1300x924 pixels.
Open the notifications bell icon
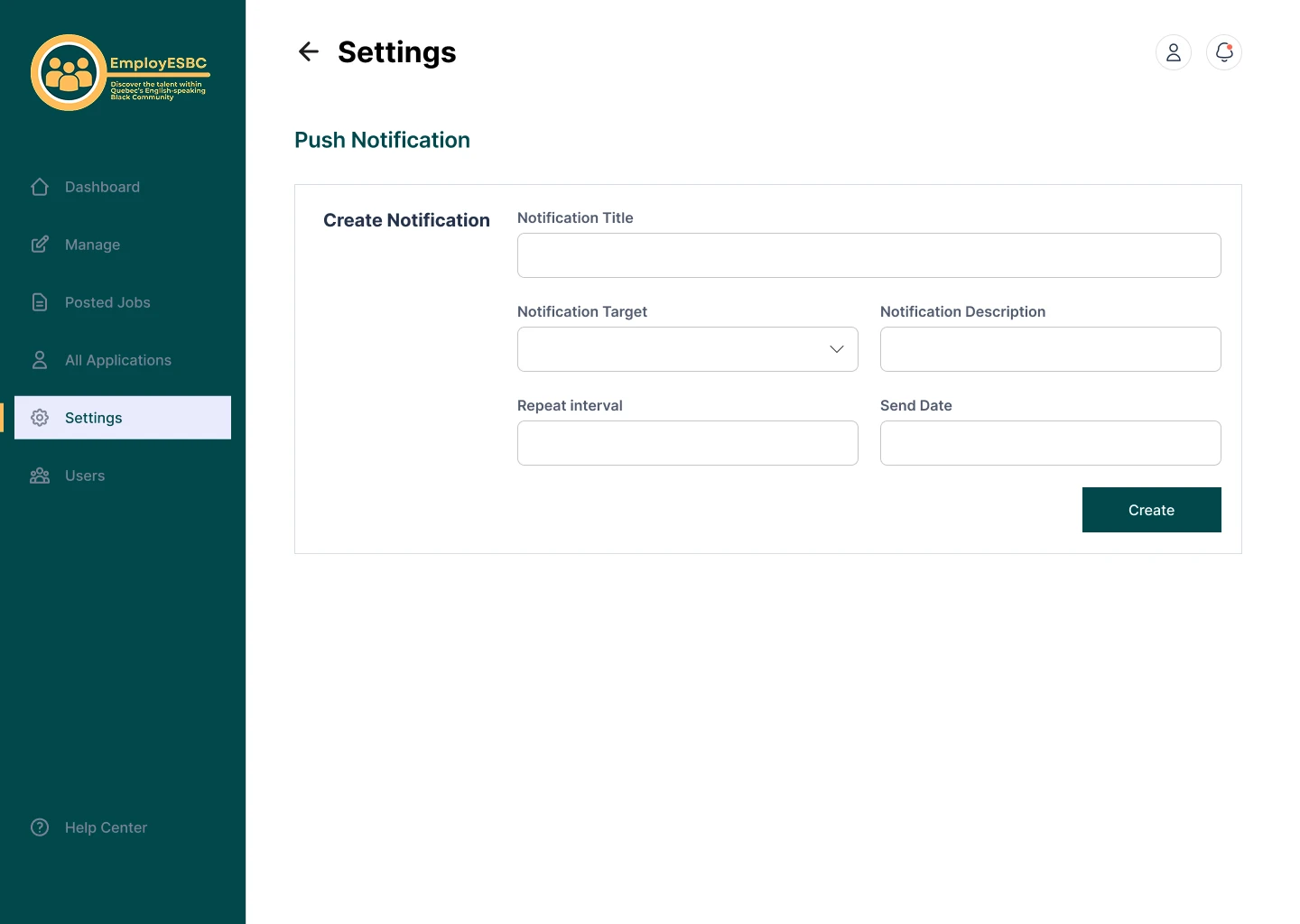click(1224, 52)
